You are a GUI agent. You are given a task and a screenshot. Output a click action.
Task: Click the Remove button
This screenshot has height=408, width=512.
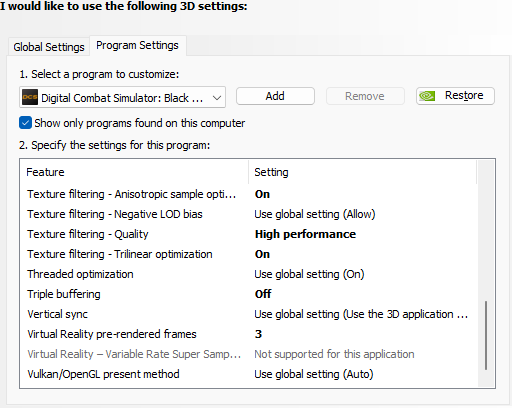pos(365,96)
